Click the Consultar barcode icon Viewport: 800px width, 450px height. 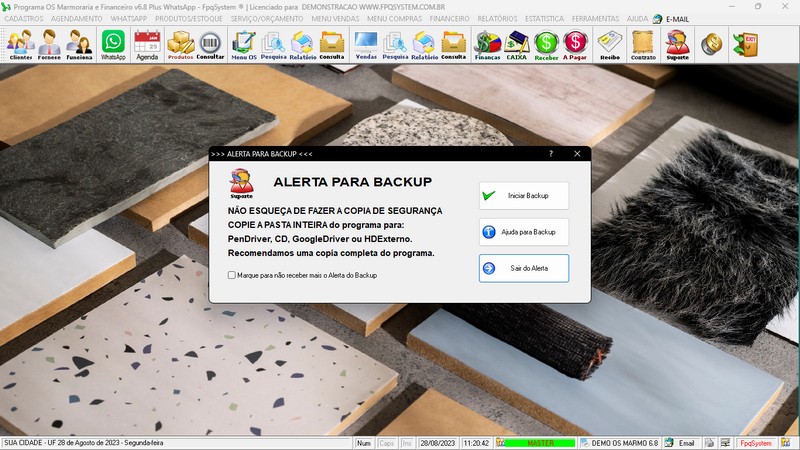click(210, 44)
